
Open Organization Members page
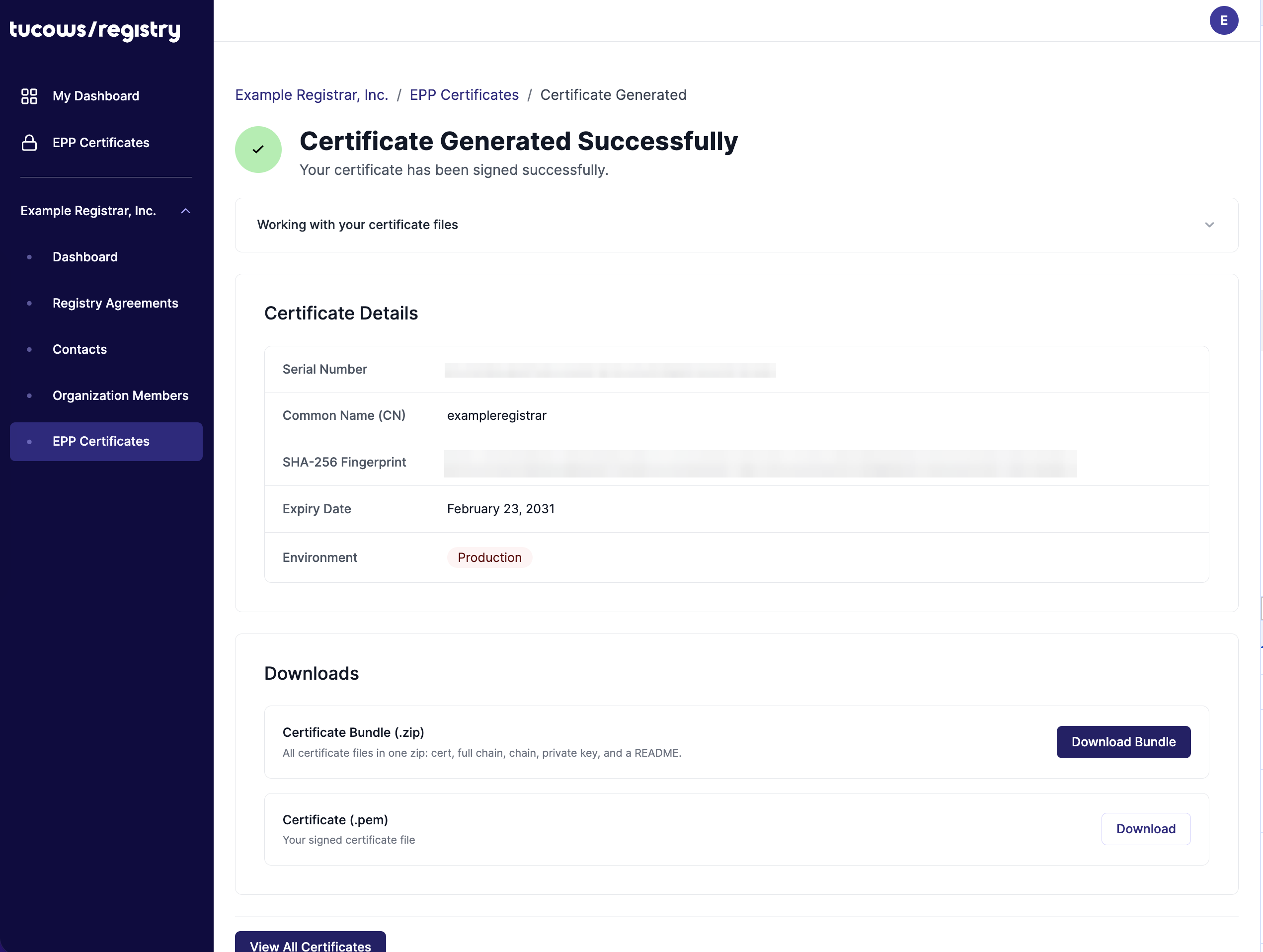point(120,396)
